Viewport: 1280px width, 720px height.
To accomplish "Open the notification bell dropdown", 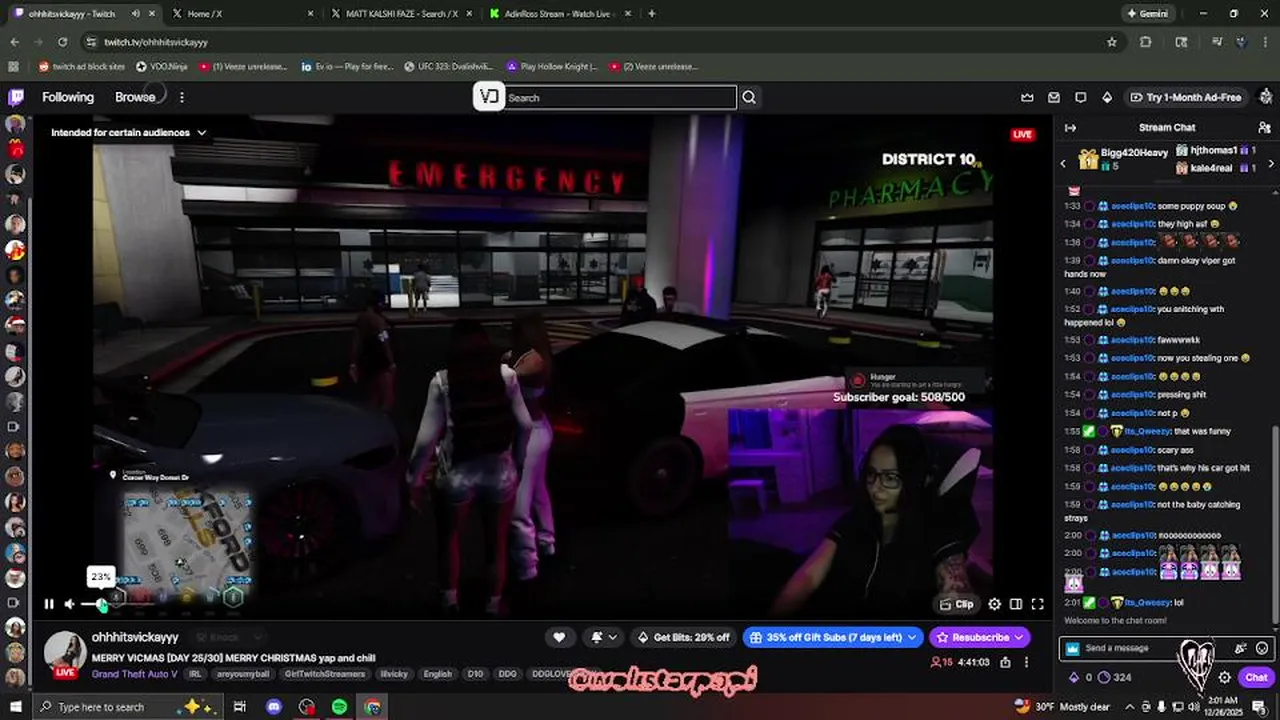I will click(603, 637).
